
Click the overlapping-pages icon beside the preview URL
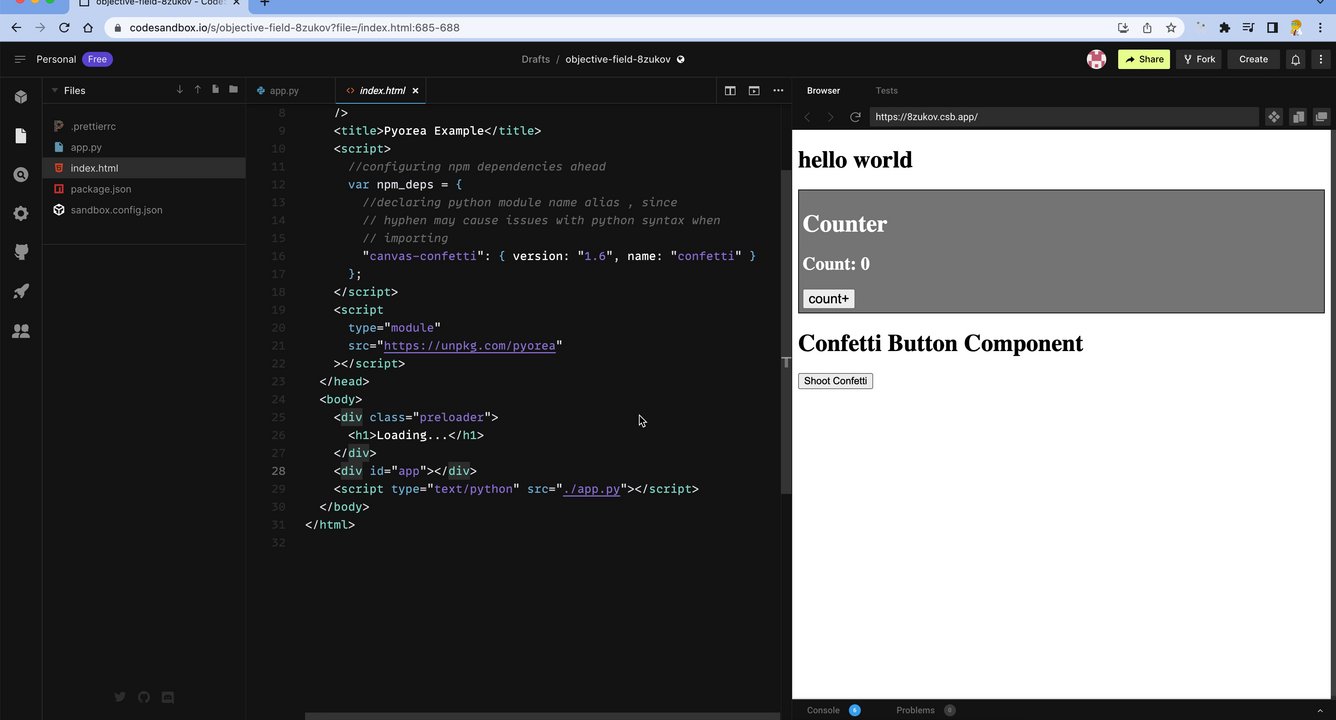tap(1298, 117)
